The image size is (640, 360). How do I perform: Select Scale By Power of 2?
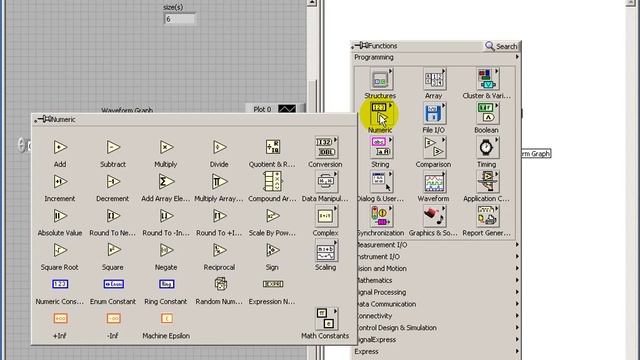click(272, 216)
